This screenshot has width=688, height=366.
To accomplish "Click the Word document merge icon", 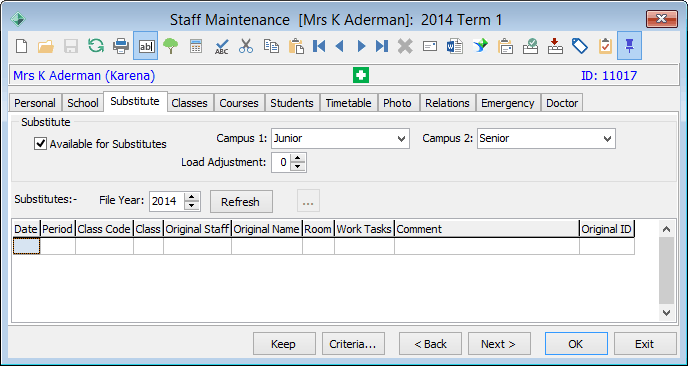I will tap(455, 46).
